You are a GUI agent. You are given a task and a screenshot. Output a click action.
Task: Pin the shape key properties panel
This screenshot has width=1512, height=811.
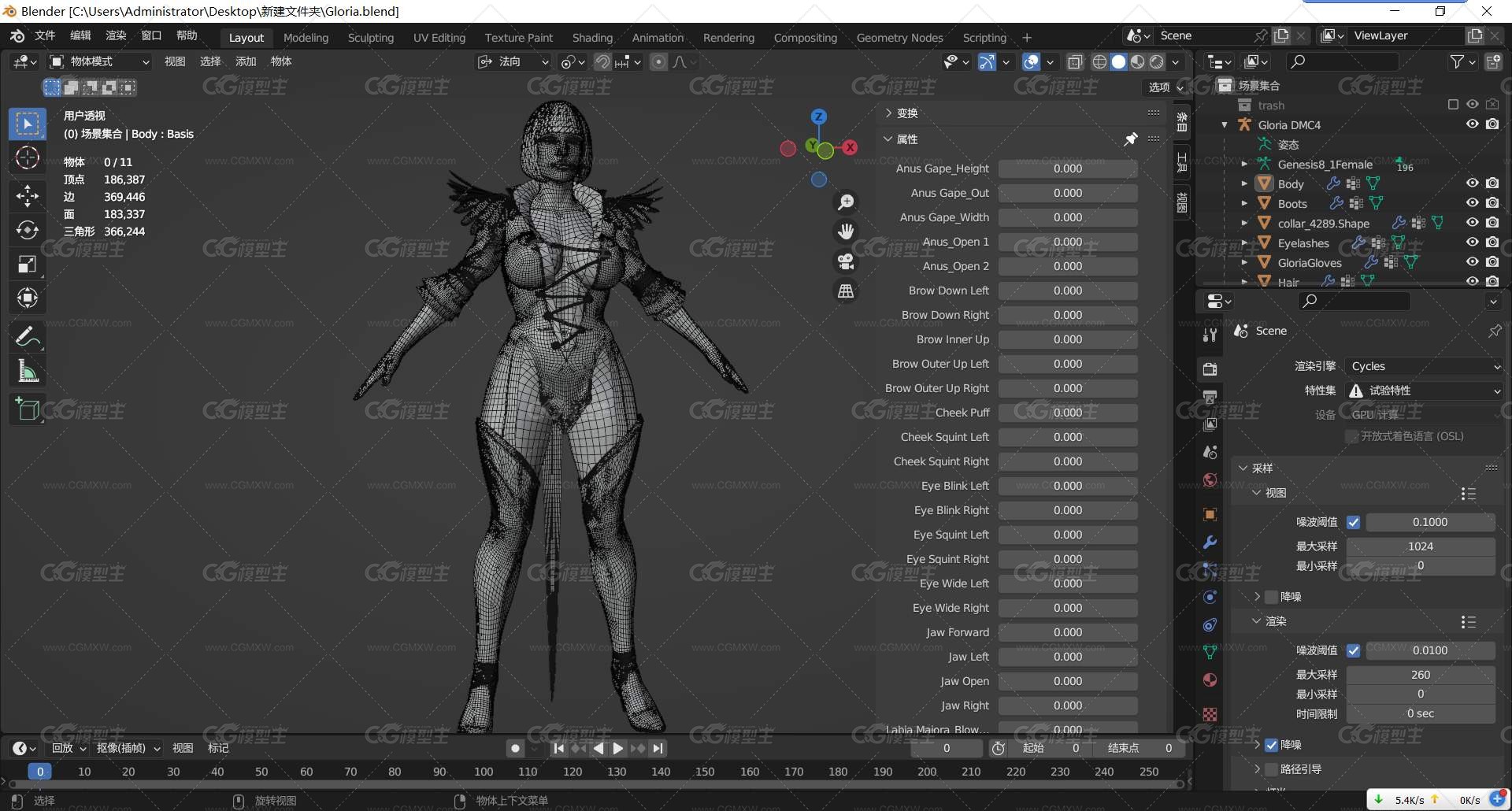coord(1131,139)
